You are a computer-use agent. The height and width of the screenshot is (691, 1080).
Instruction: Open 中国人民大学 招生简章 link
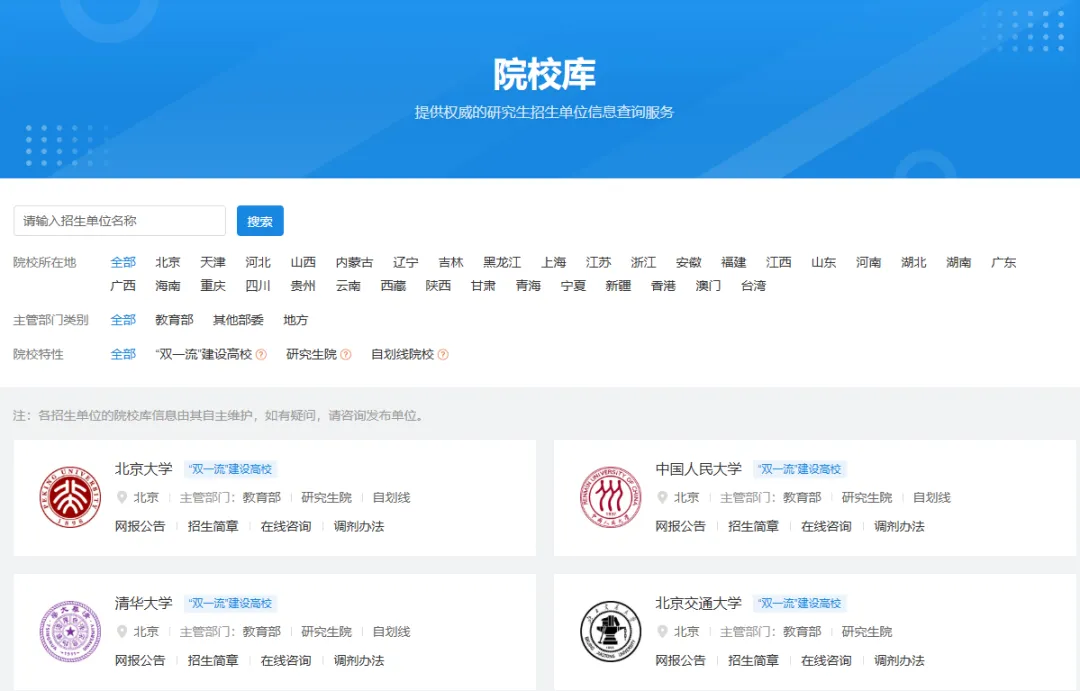pyautogui.click(x=753, y=526)
